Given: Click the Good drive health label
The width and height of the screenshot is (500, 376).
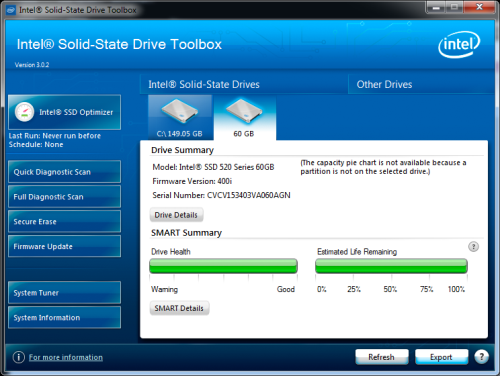Looking at the screenshot, I should 286,289.
